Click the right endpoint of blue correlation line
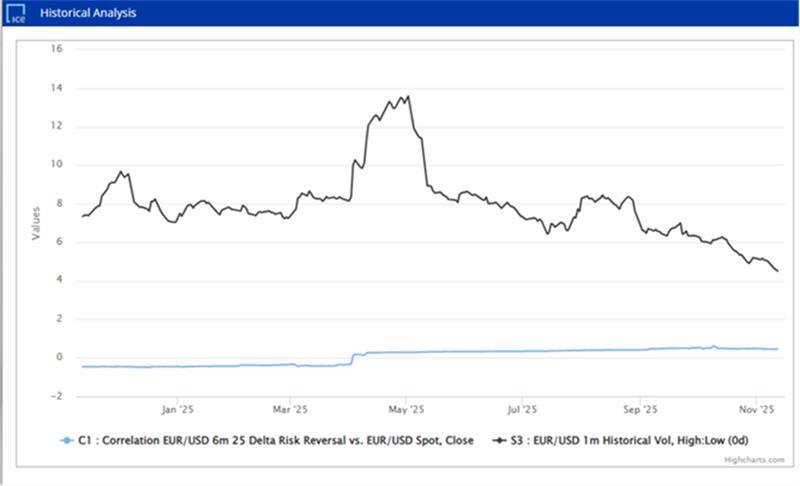Screen dimensions: 800x486 [x=778, y=349]
